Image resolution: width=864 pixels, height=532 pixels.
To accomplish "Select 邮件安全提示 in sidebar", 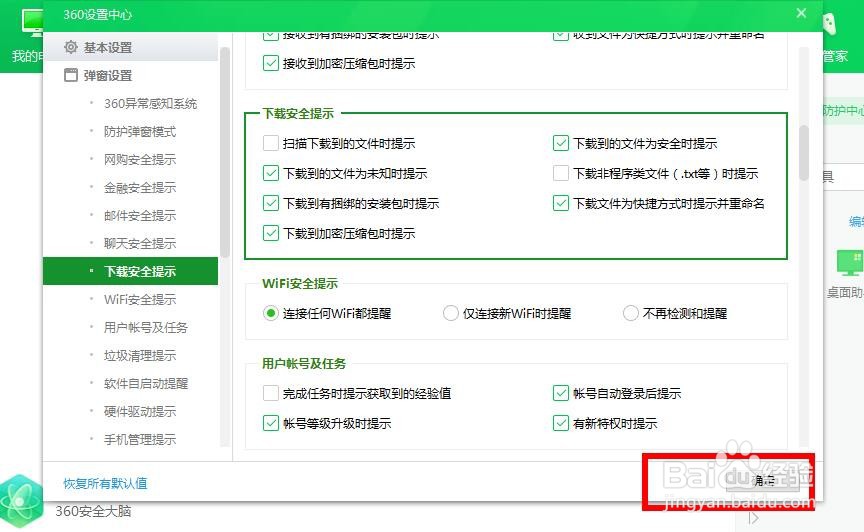I will coord(140,216).
